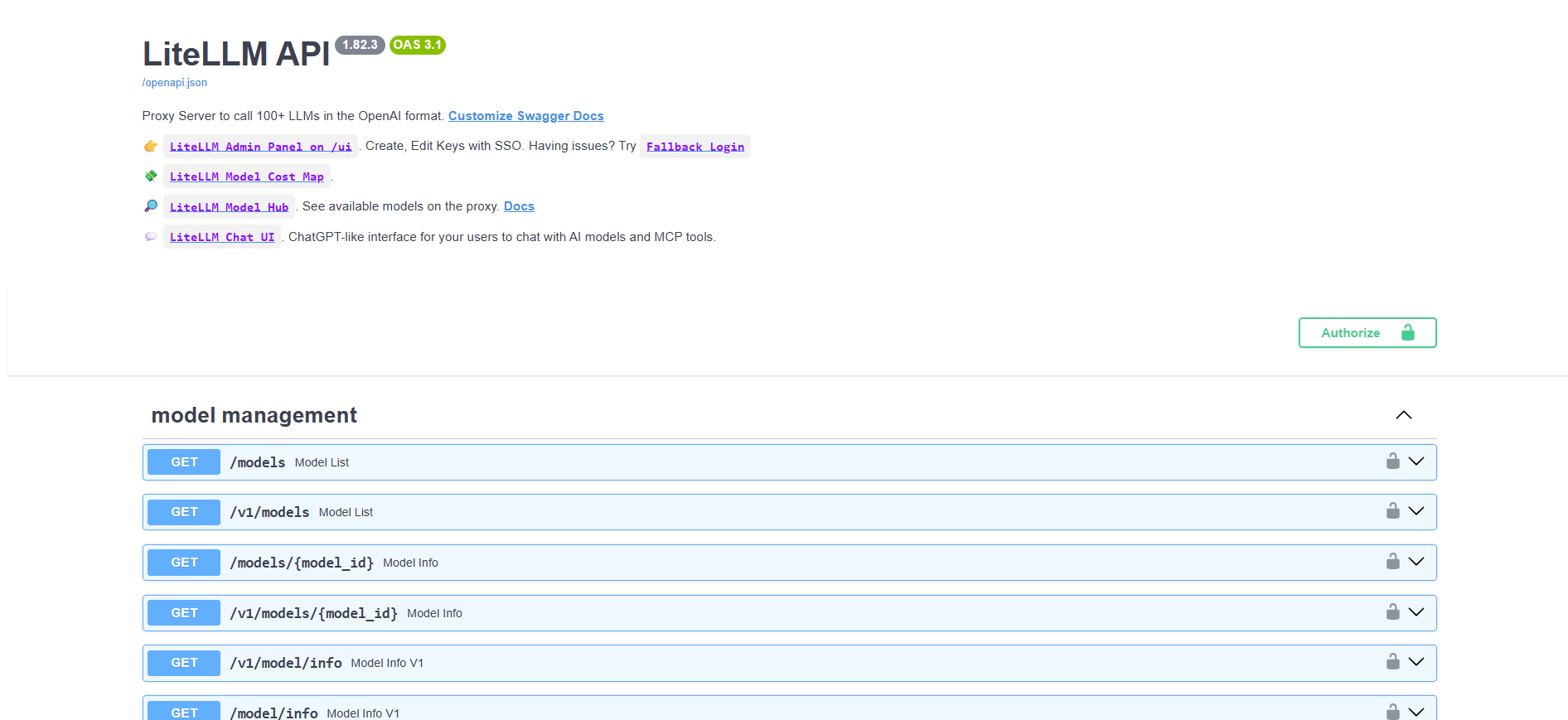Image resolution: width=1568 pixels, height=720 pixels.
Task: Expand the GET /v1/models endpoint chevron
Action: [1416, 511]
